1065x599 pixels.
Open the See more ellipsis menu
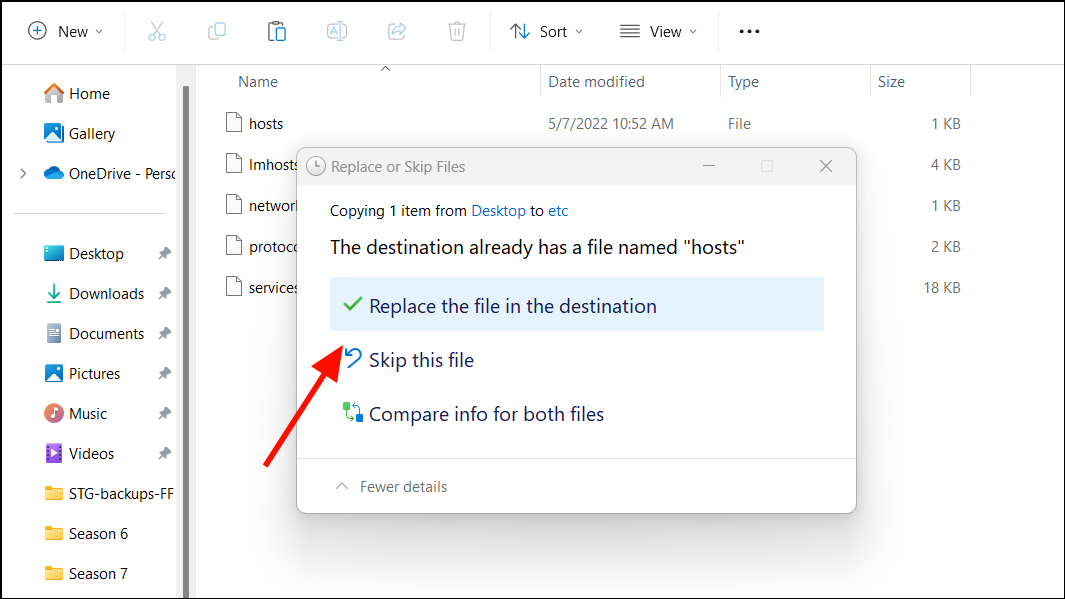[748, 31]
